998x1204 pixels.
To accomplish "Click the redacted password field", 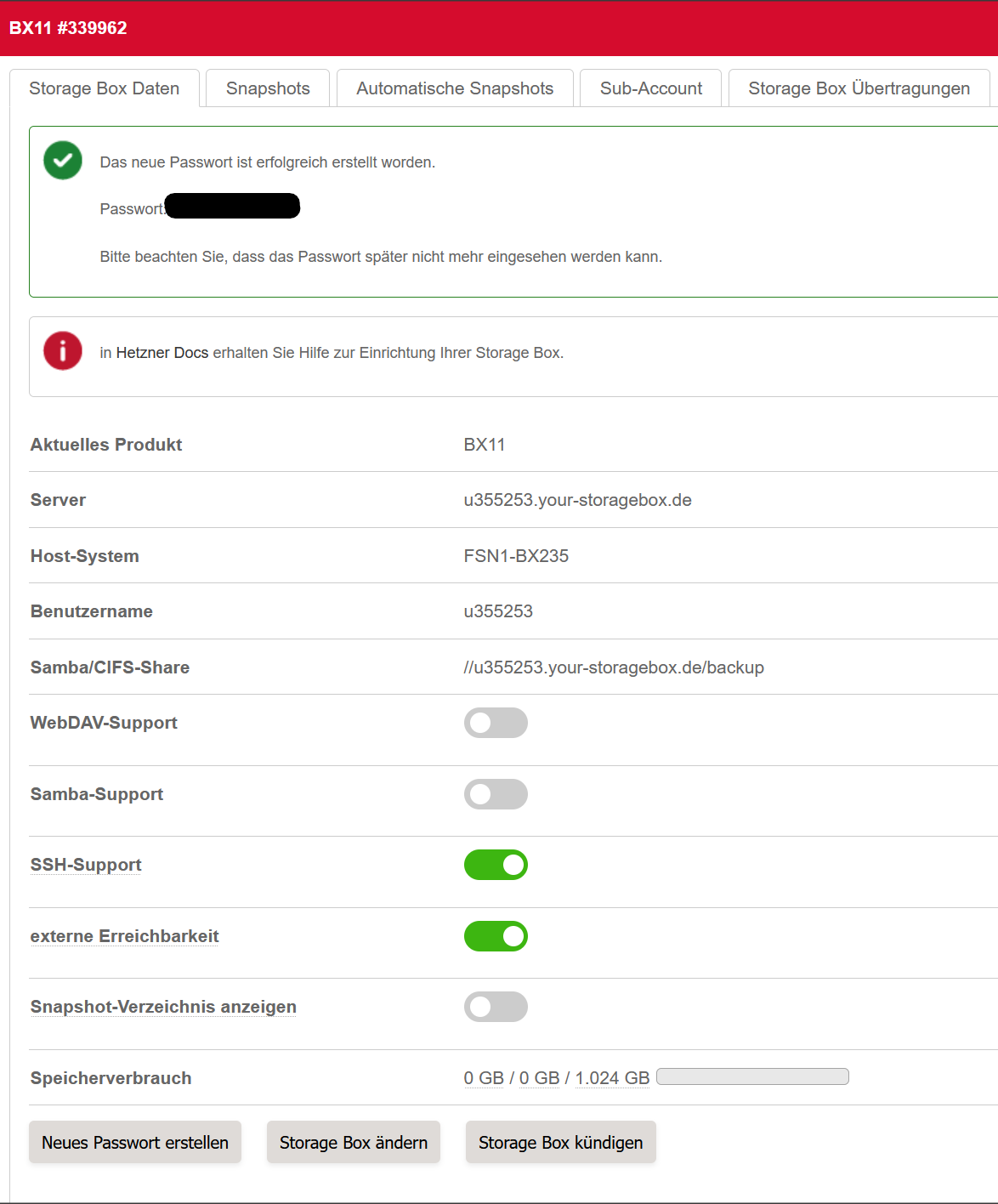I will tap(232, 206).
